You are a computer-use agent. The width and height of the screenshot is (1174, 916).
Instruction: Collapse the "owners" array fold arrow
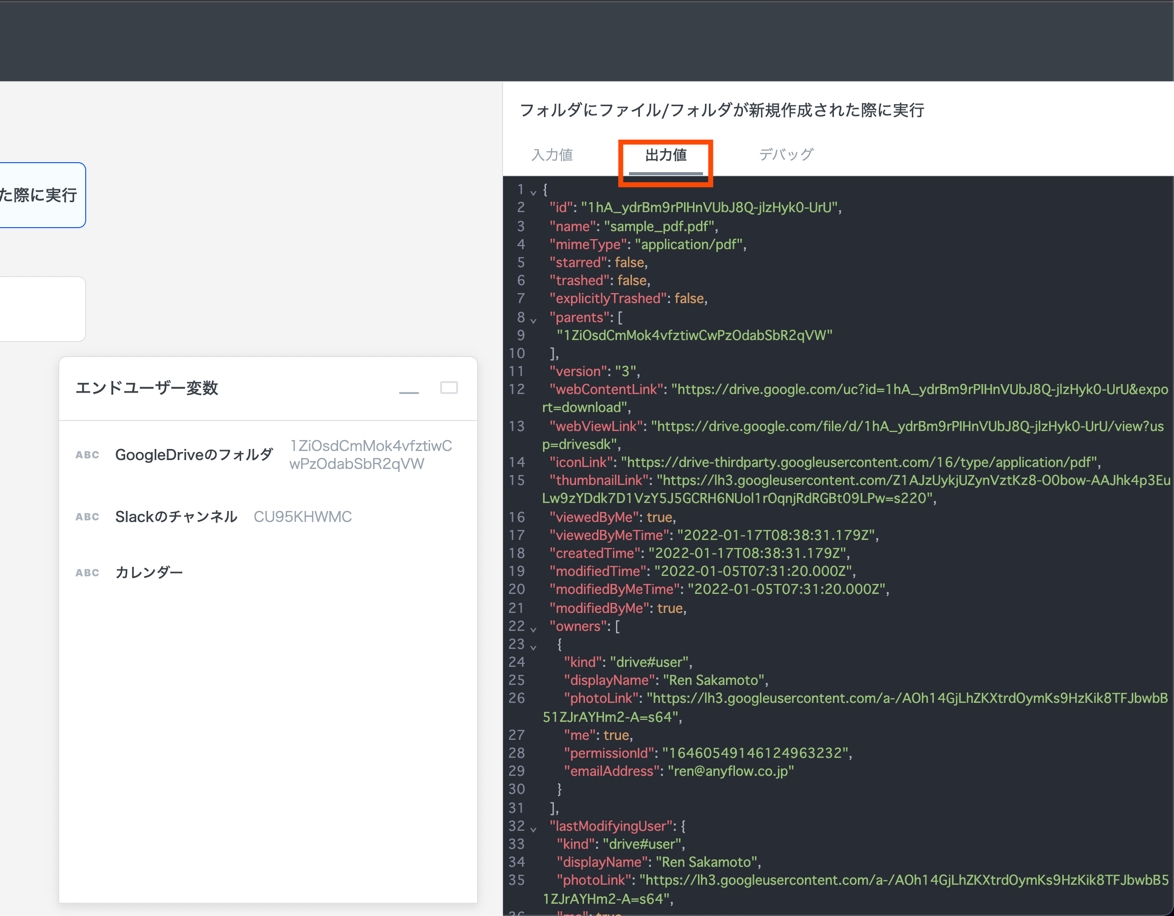point(533,628)
